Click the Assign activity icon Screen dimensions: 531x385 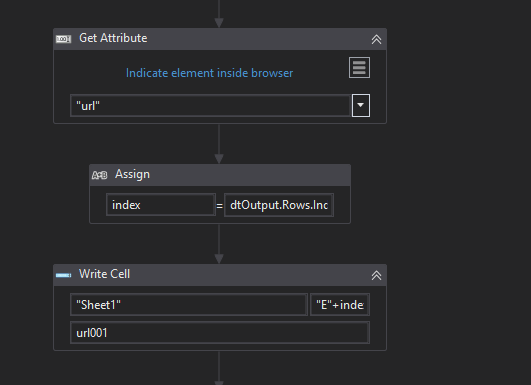click(x=99, y=175)
